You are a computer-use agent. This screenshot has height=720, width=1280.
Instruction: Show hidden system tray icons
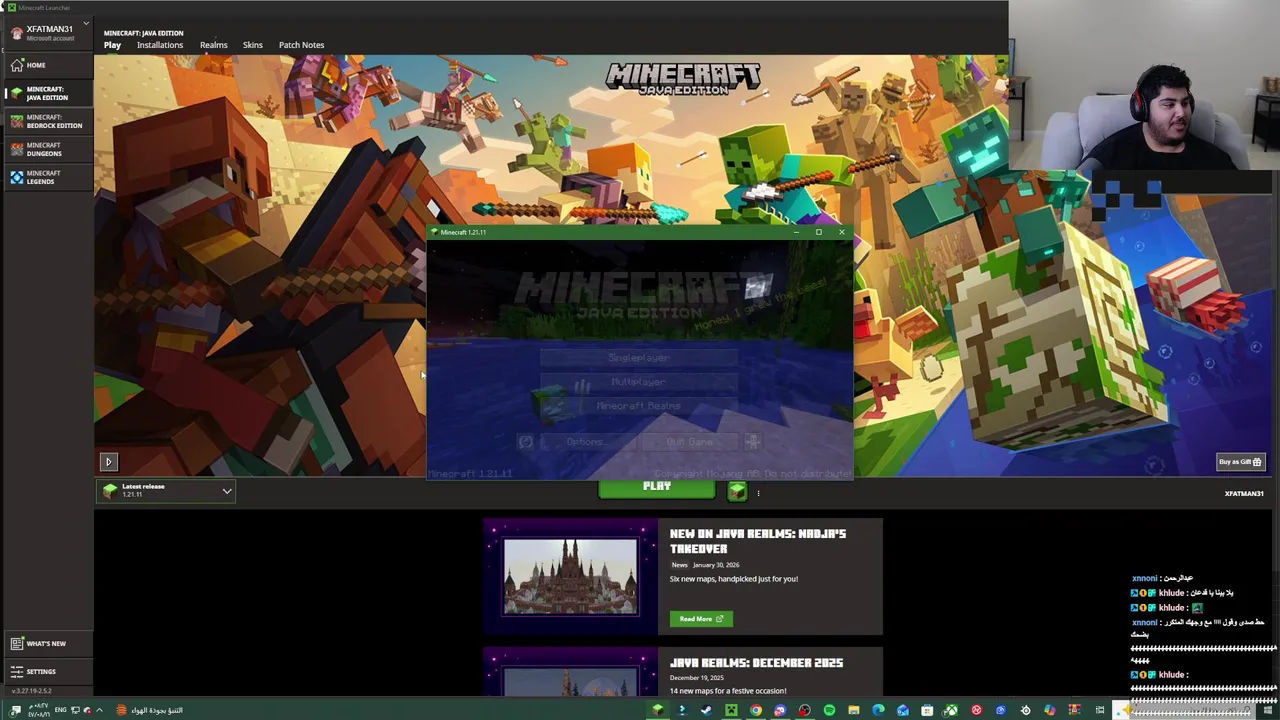pos(99,710)
